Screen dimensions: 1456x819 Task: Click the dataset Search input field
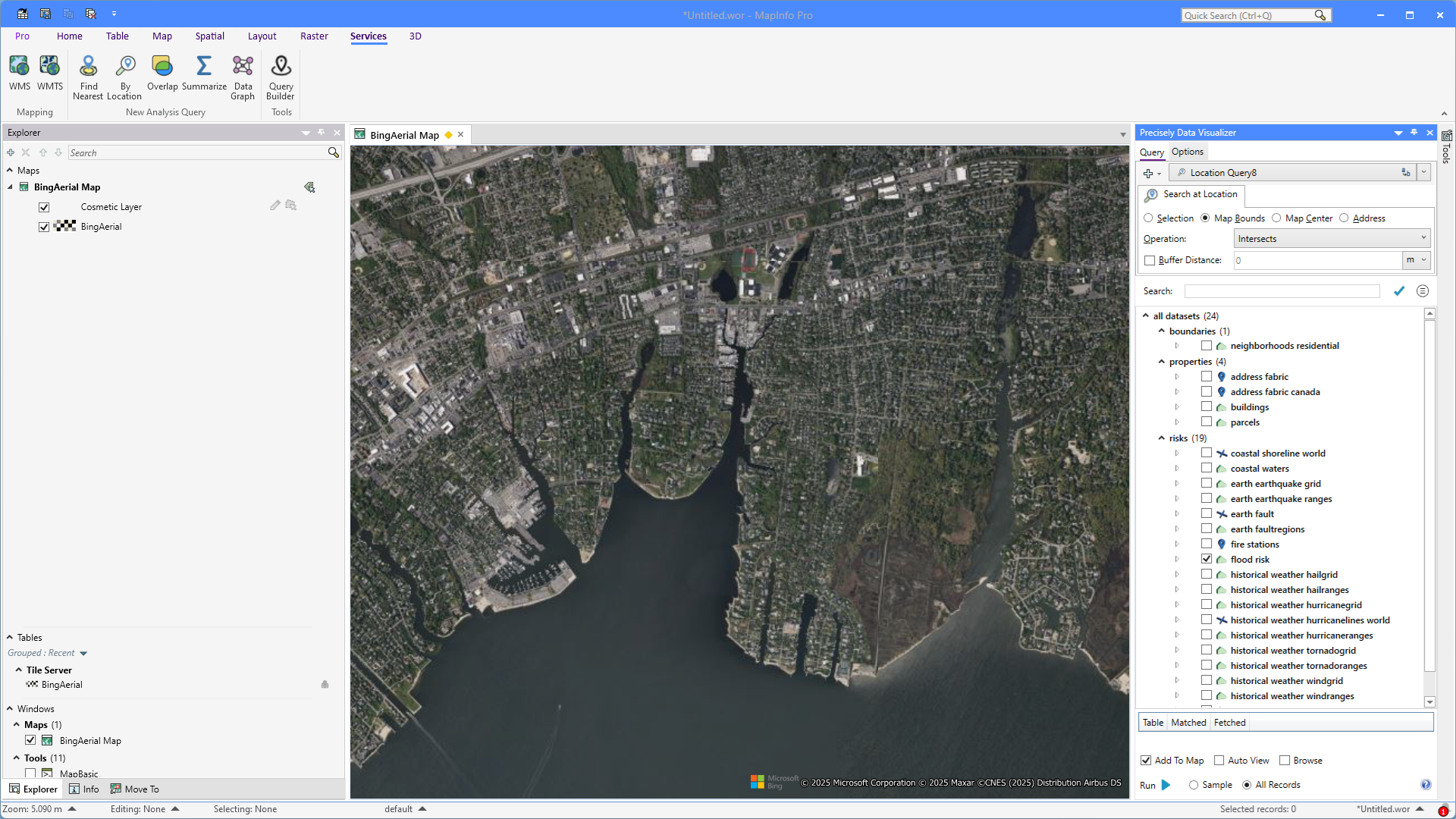[1282, 291]
